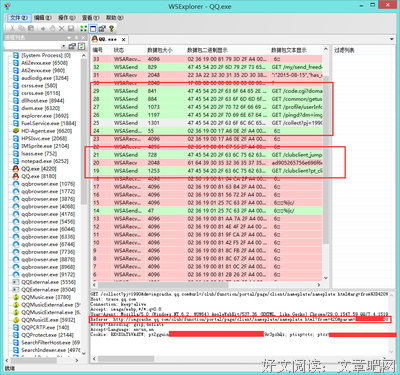Select HD-Agent.exe [6620] process icon
The width and height of the screenshot is (400, 375).
coord(16,131)
